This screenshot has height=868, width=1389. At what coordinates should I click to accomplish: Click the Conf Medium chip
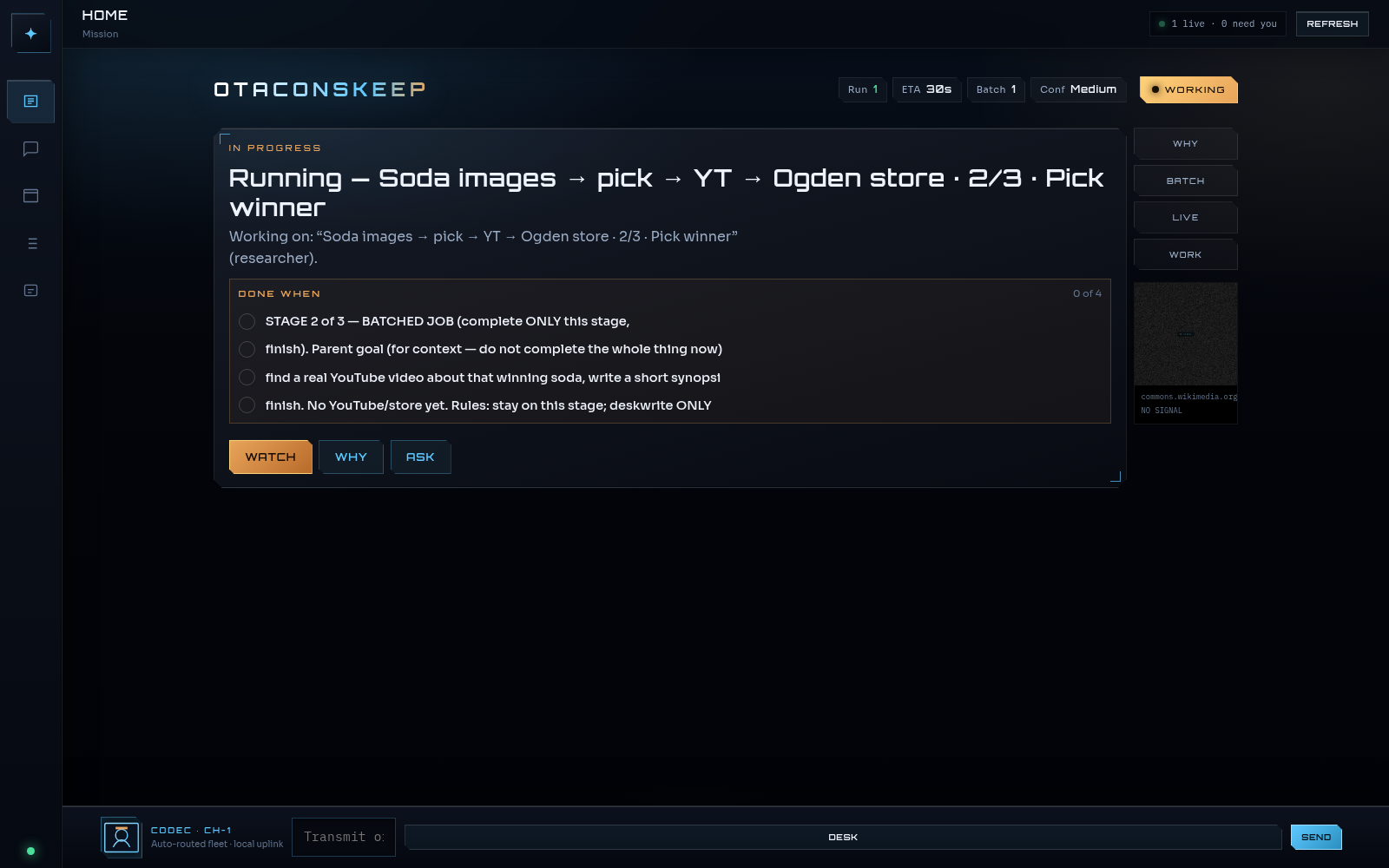click(x=1078, y=90)
